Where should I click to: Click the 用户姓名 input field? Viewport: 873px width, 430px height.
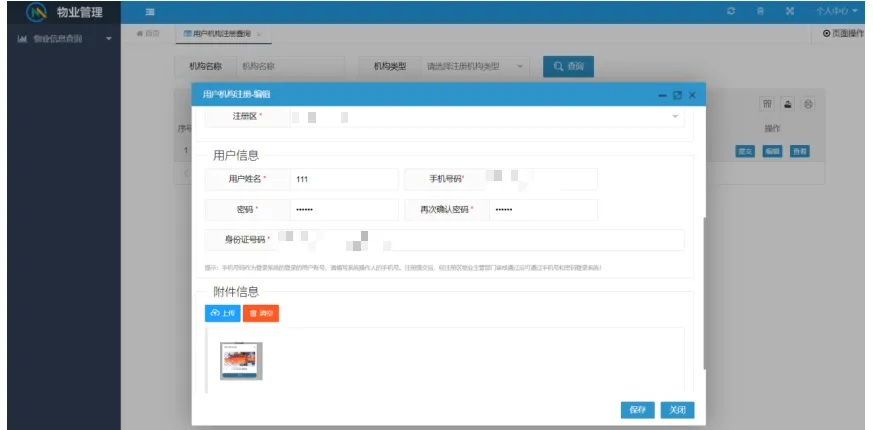342,179
